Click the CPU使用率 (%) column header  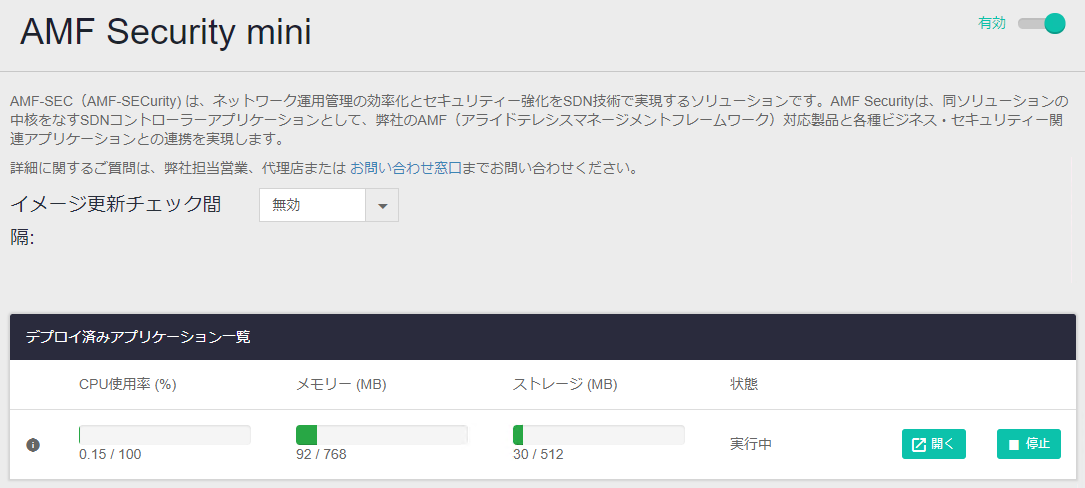point(128,384)
